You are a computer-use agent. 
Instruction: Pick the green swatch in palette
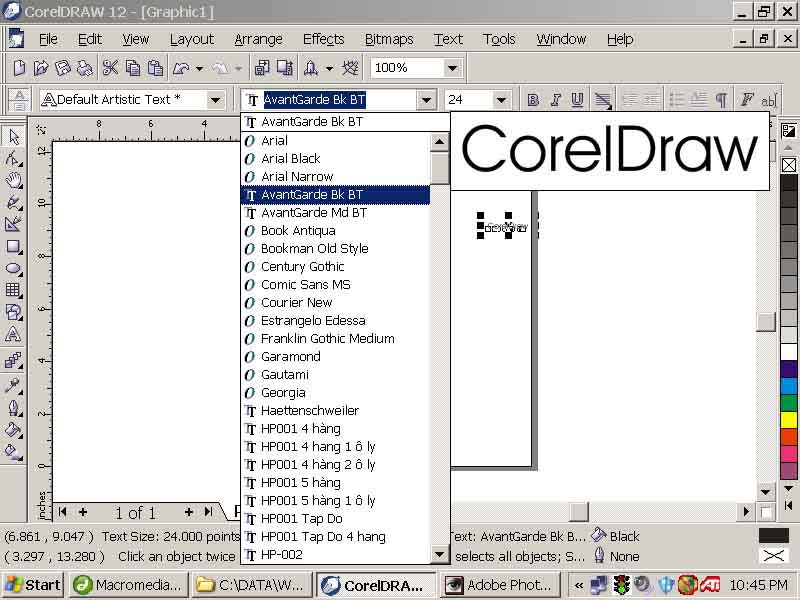pos(789,403)
